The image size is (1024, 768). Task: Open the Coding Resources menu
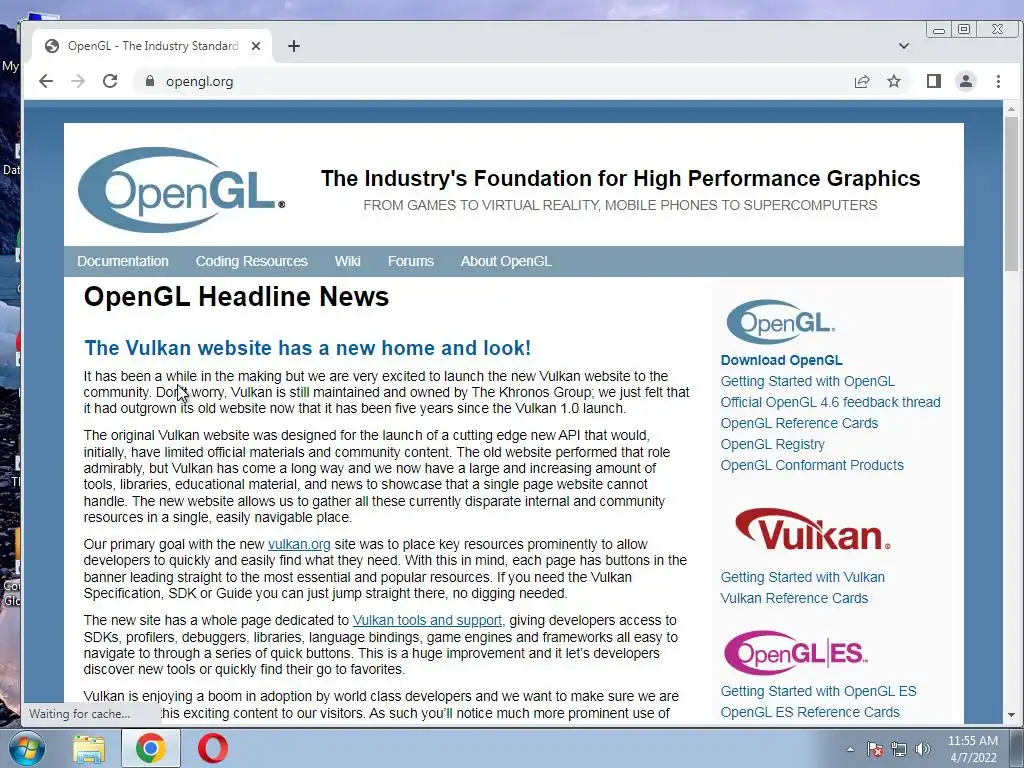click(251, 261)
